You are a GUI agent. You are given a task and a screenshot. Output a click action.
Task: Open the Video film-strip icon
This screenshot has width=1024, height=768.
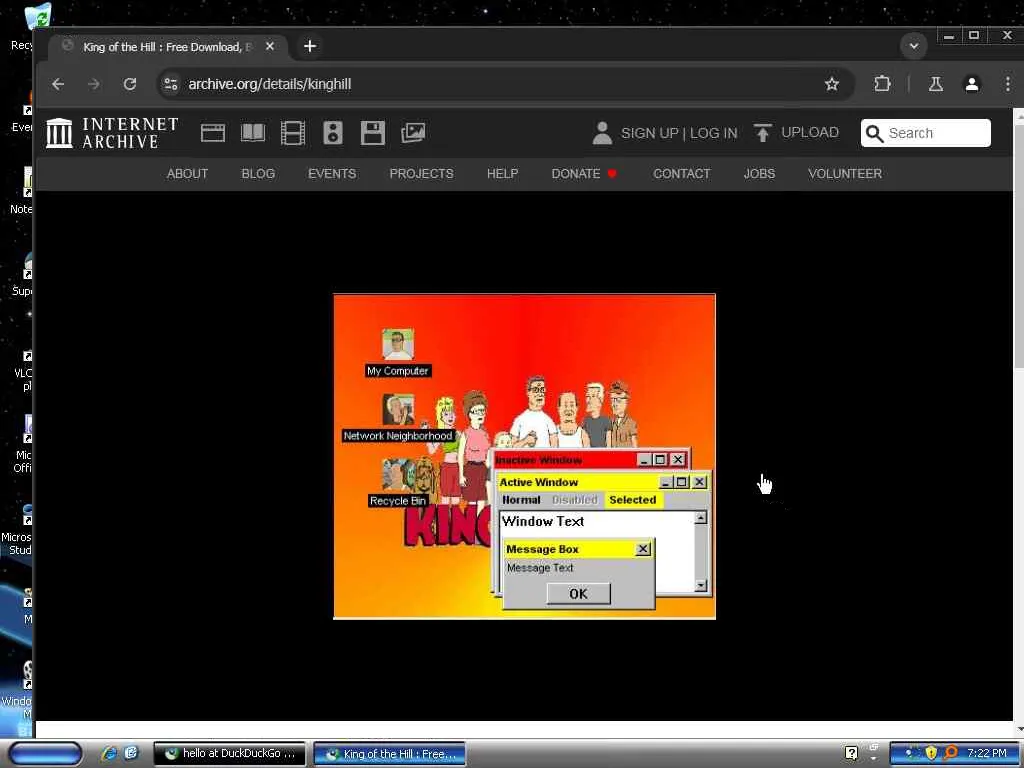(293, 133)
